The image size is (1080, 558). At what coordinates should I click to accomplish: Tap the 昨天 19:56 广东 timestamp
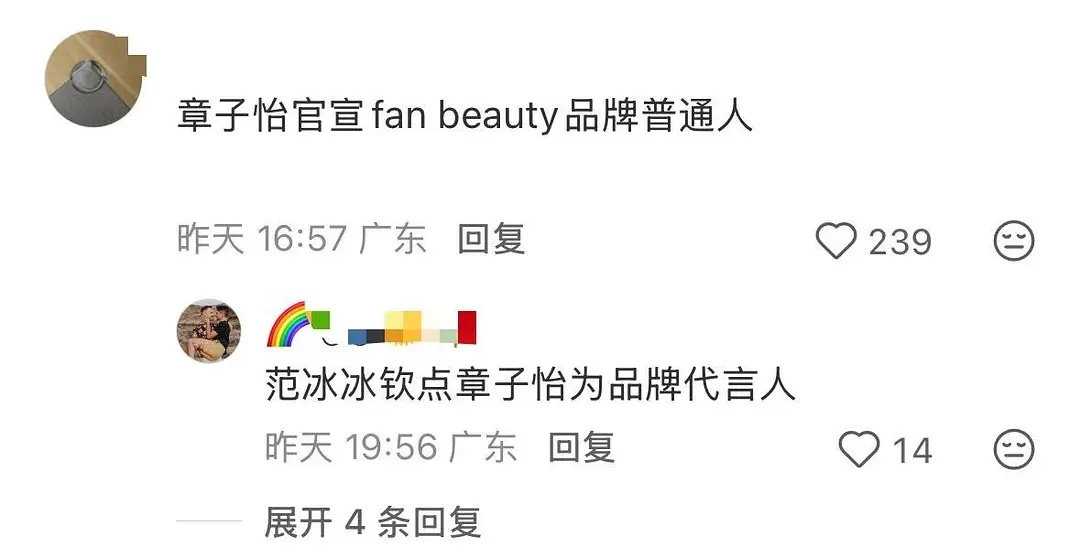[391, 448]
